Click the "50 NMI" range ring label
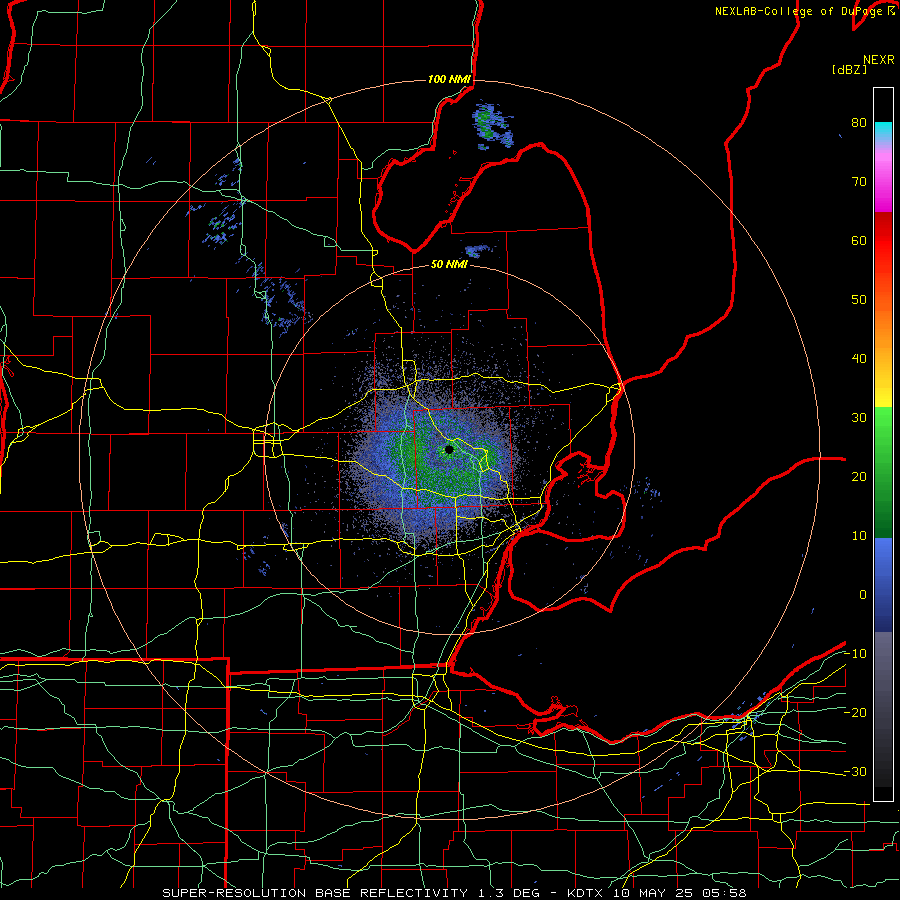This screenshot has width=900, height=900. click(x=449, y=264)
